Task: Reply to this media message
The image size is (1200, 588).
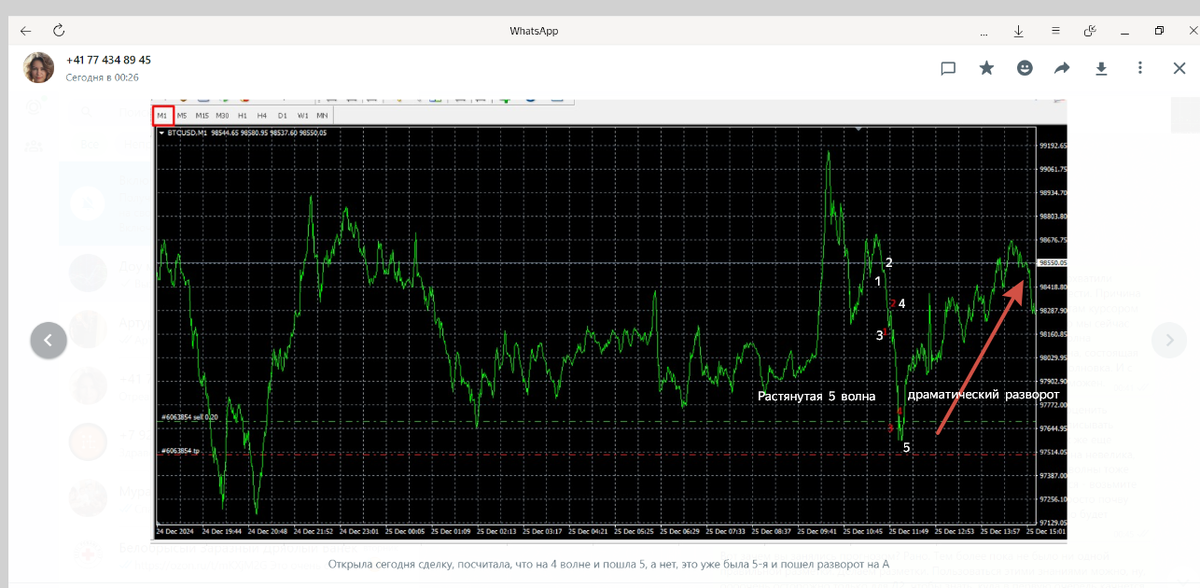Action: pyautogui.click(x=948, y=68)
